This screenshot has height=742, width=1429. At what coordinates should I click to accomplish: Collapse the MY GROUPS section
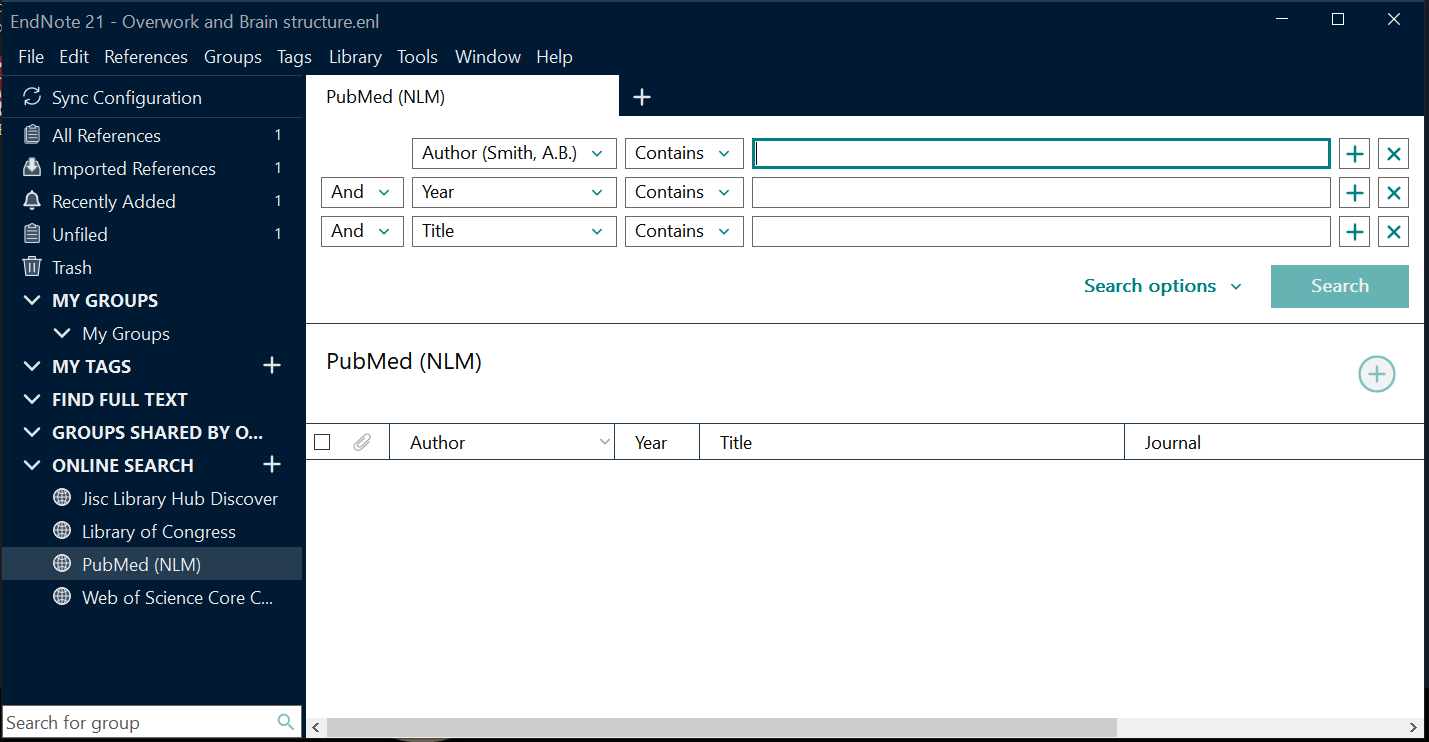pos(32,300)
